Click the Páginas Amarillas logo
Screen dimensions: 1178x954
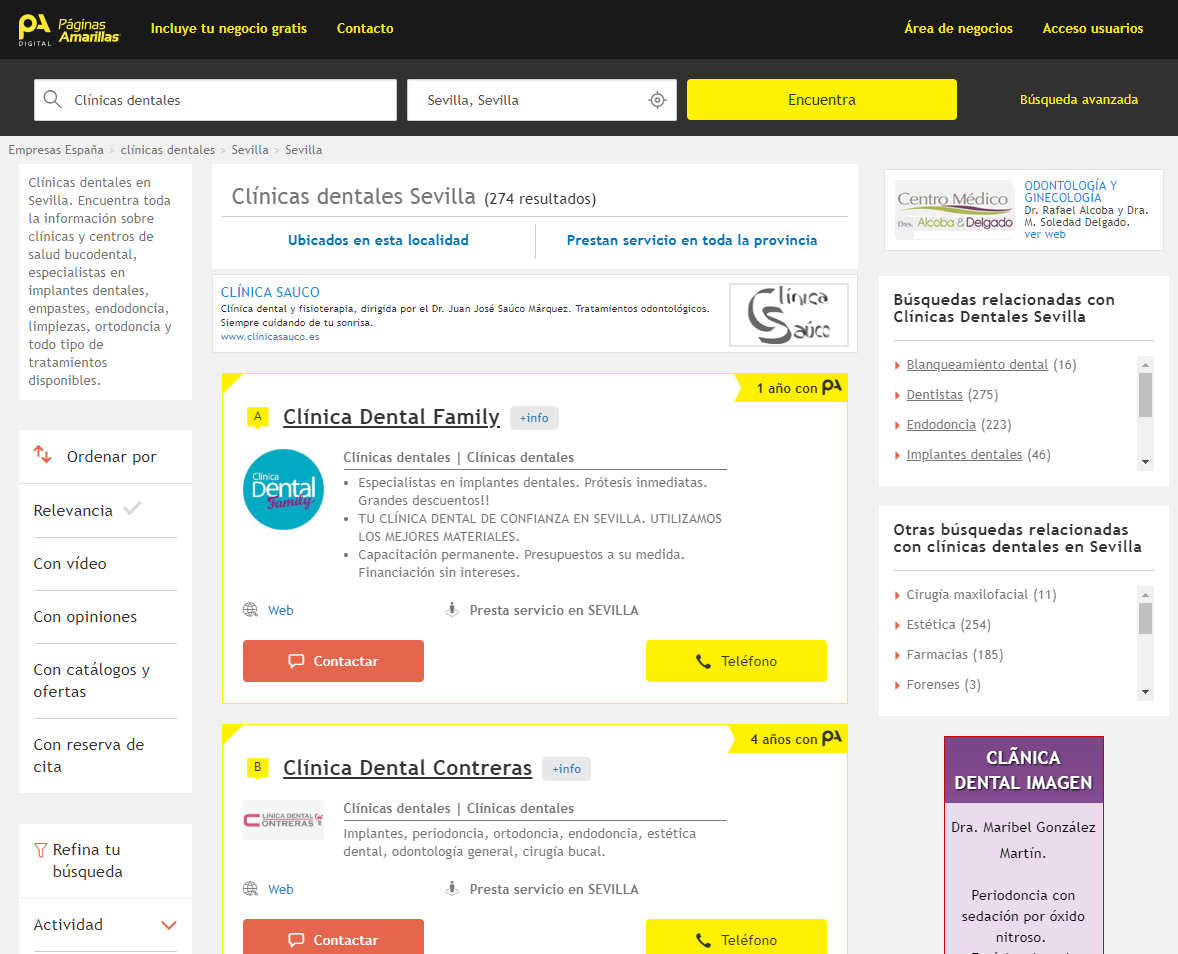point(68,29)
